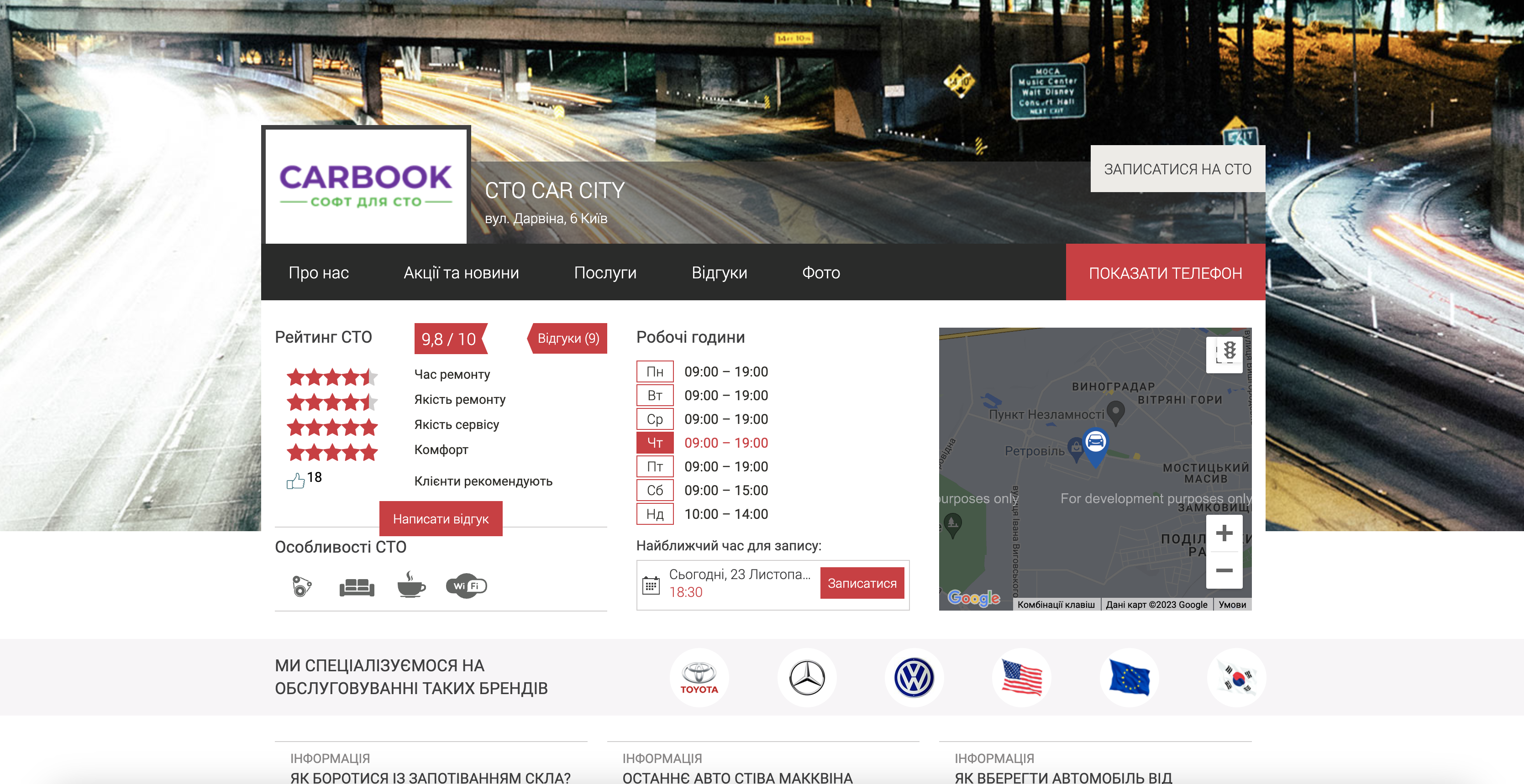
Task: Click the Написати відгук button
Action: click(441, 518)
